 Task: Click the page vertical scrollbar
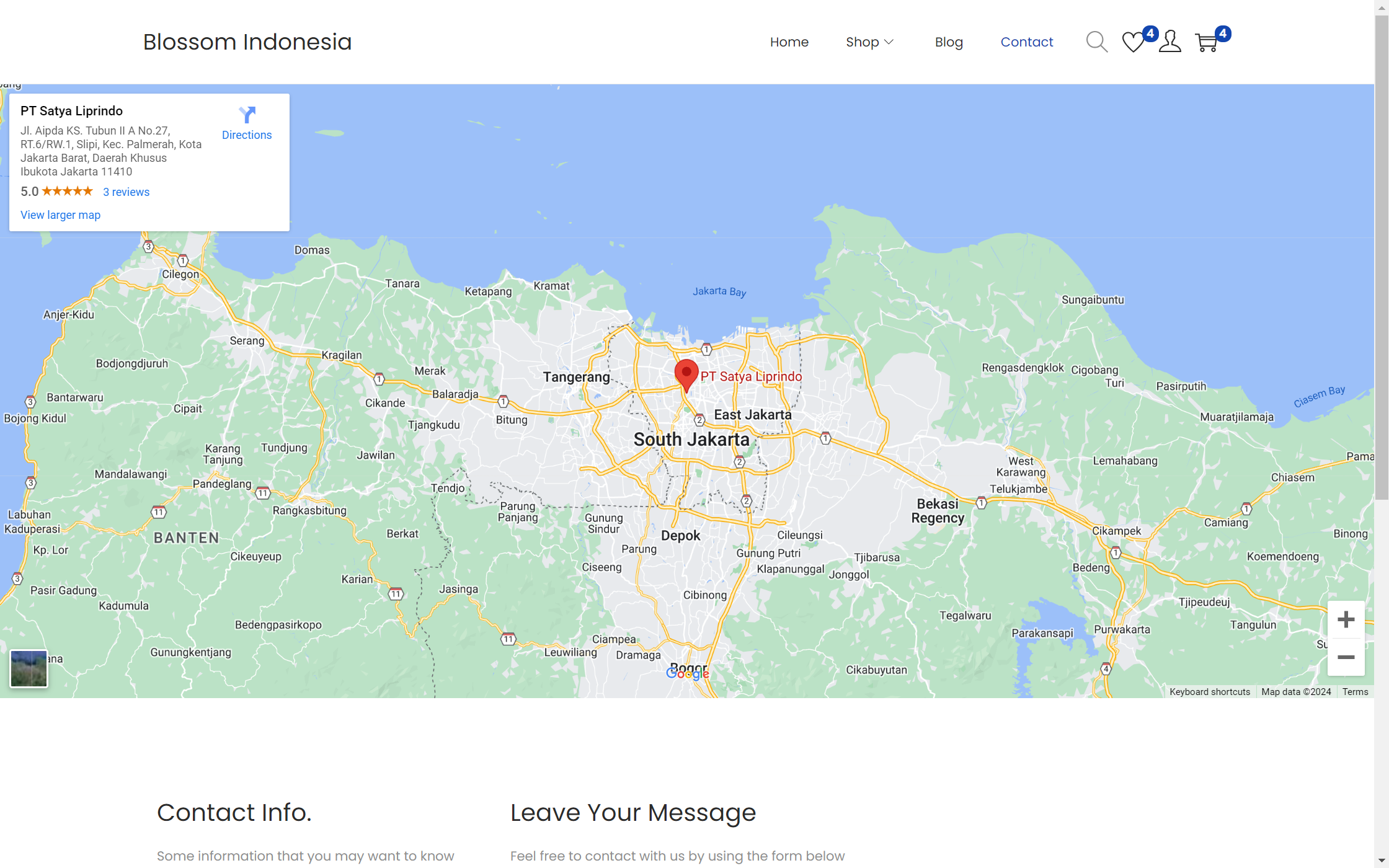tap(1382, 257)
